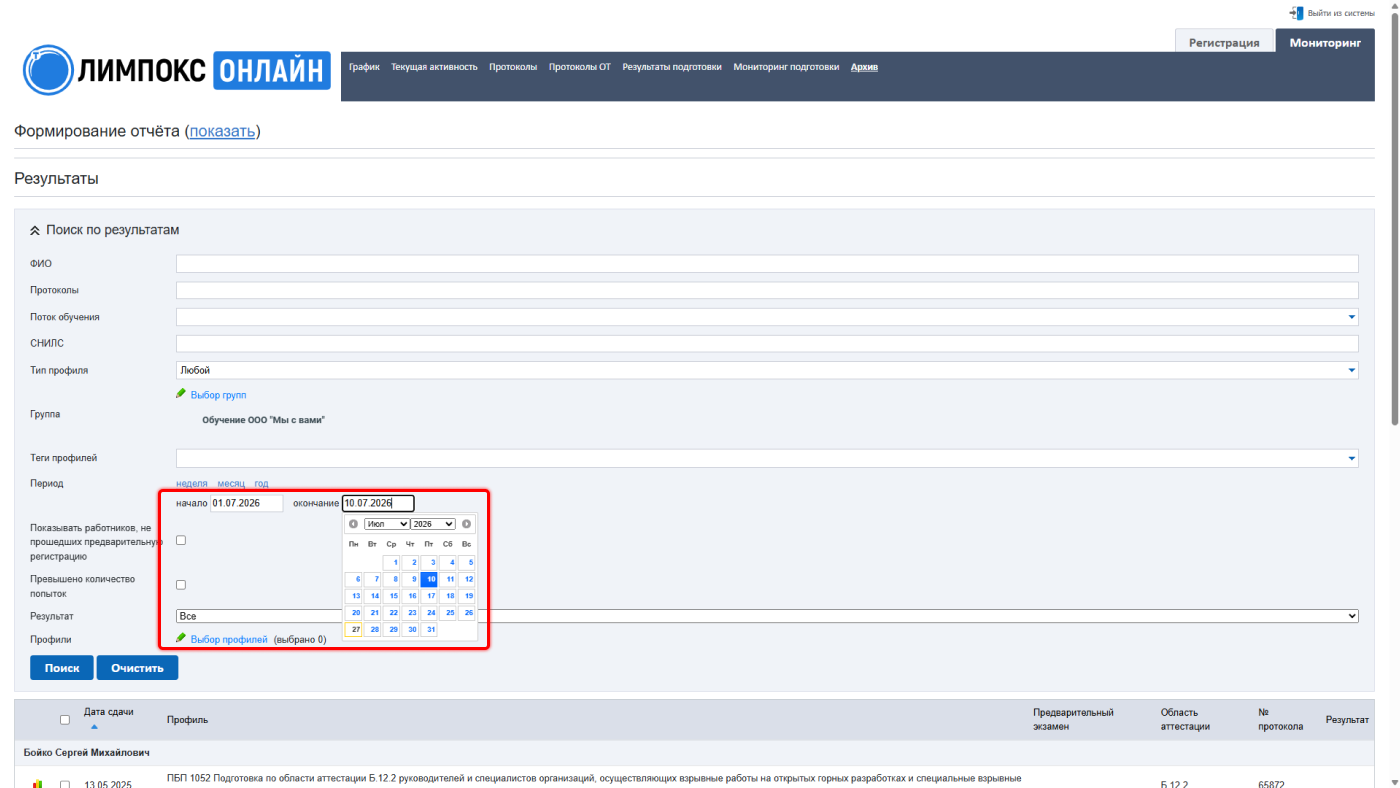
Task: Open the 'Архив' menu item
Action: [x=864, y=67]
